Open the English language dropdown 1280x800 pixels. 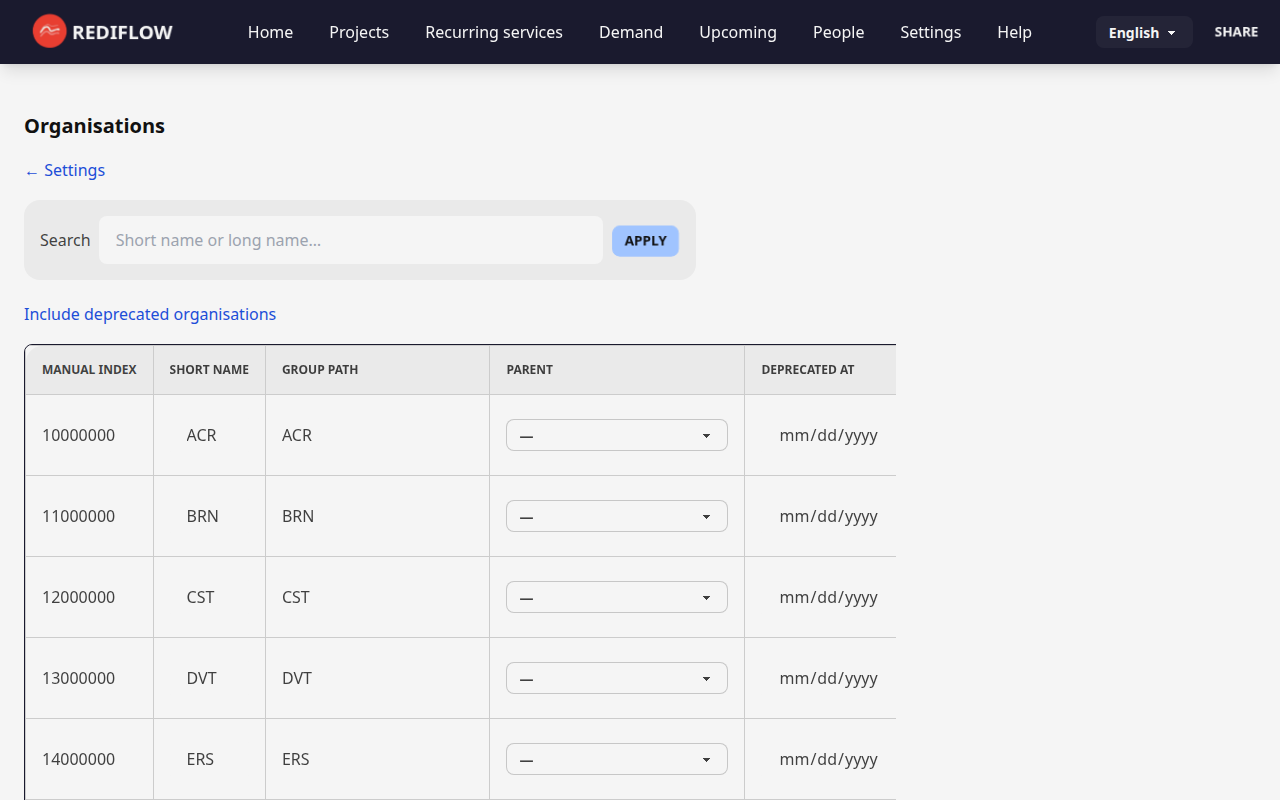click(x=1143, y=32)
